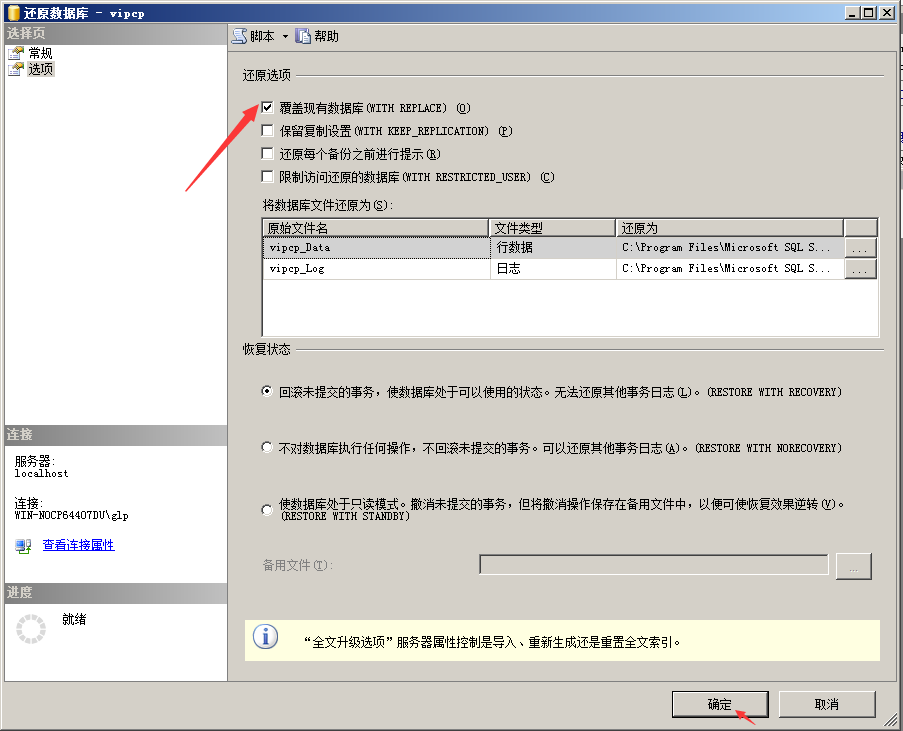The width and height of the screenshot is (903, 731).
Task: Click the database icon in title bar
Action: click(x=13, y=13)
